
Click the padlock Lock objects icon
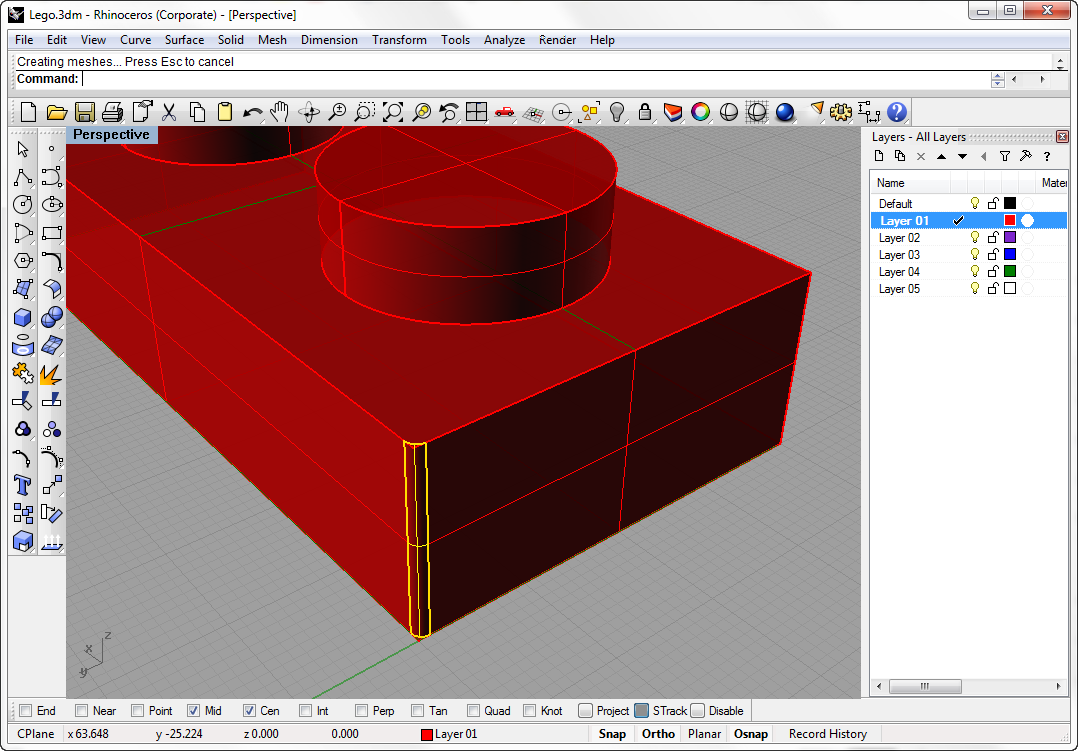[645, 112]
